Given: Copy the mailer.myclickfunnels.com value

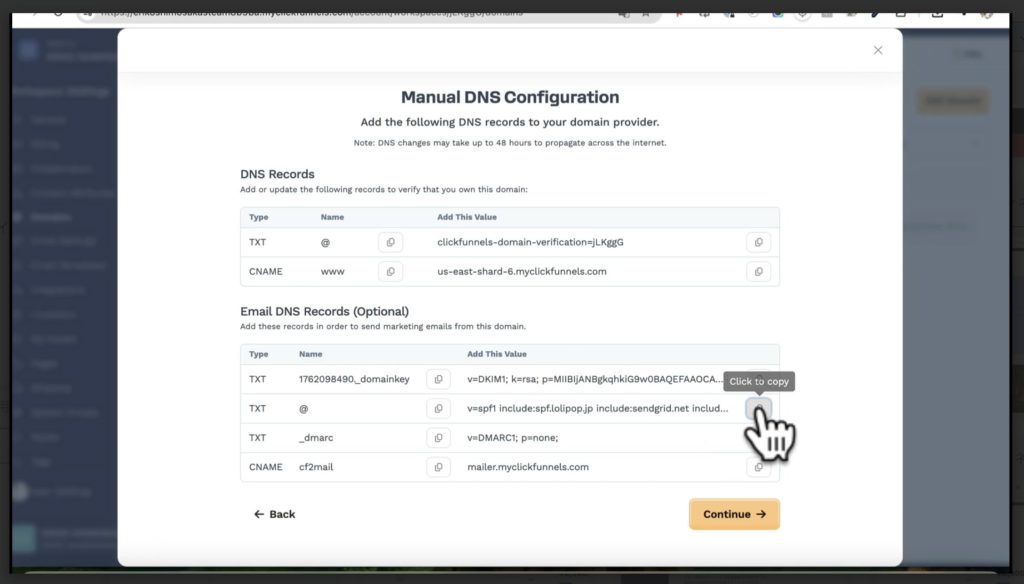Looking at the screenshot, I should (x=758, y=467).
